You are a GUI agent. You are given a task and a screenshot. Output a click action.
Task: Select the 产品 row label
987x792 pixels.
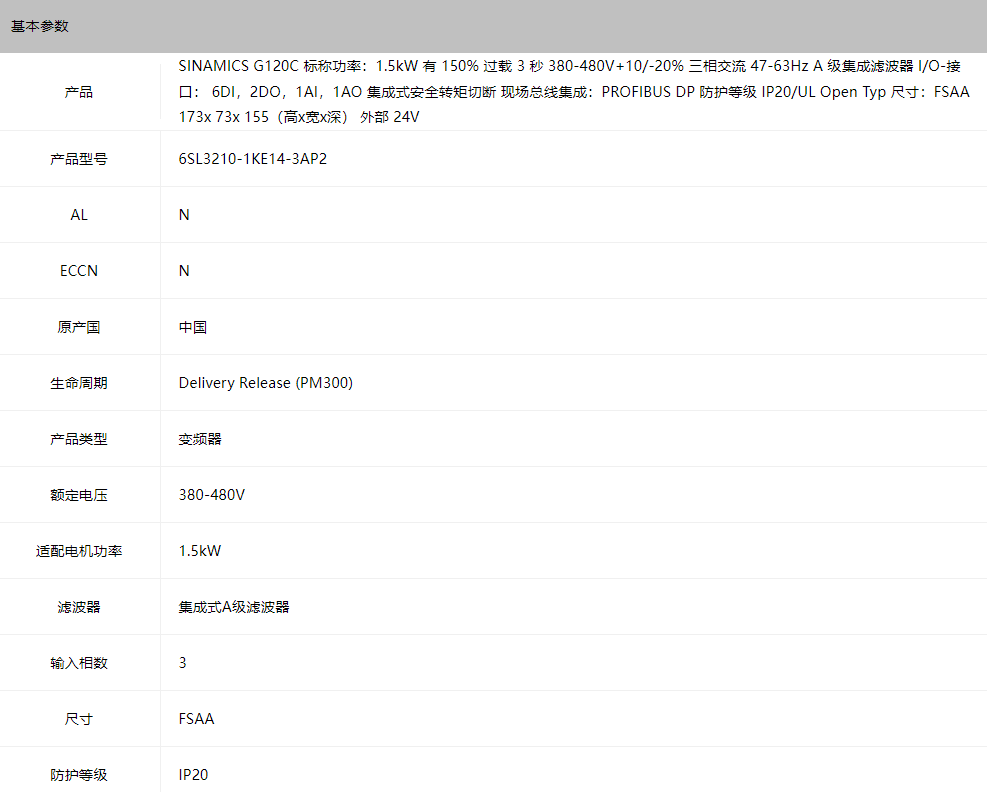79,92
